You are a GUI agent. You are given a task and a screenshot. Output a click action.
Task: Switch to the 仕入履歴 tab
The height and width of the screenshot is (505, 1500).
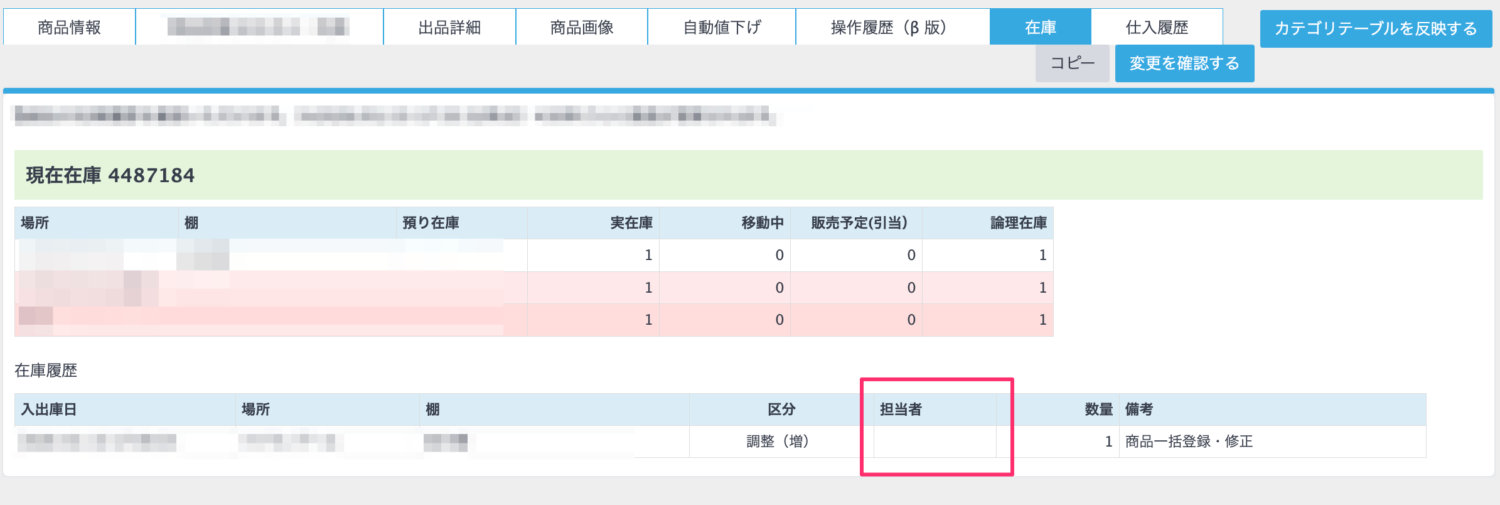click(1156, 28)
